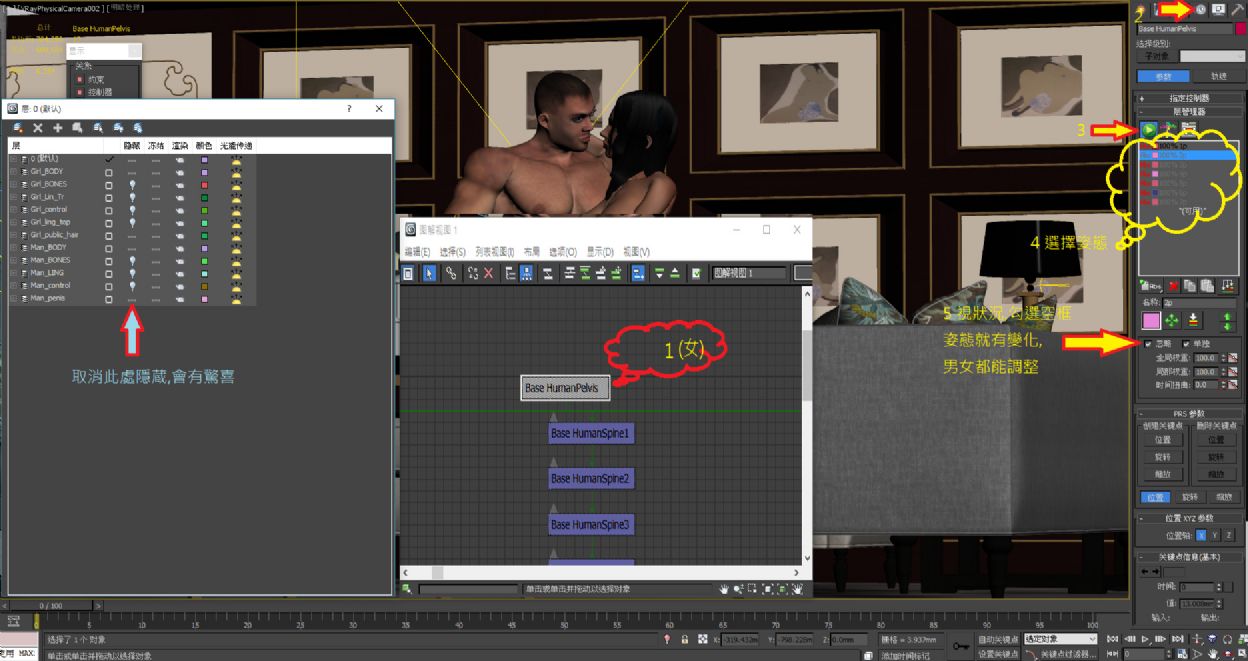
Task: Collapse the PRS 参数 rollout
Action: click(x=1189, y=413)
